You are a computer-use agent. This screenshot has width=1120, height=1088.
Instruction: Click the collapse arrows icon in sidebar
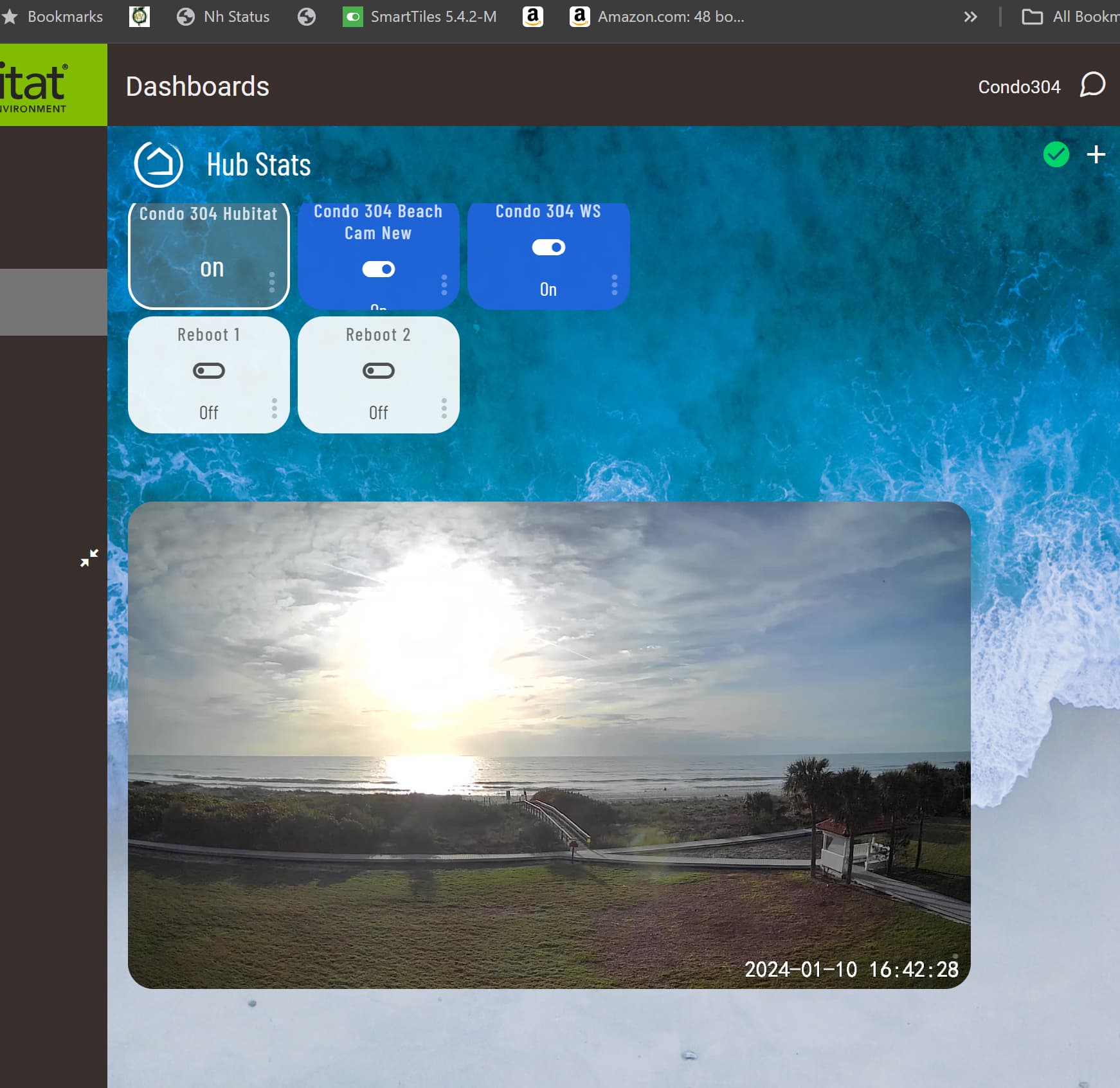[x=89, y=558]
